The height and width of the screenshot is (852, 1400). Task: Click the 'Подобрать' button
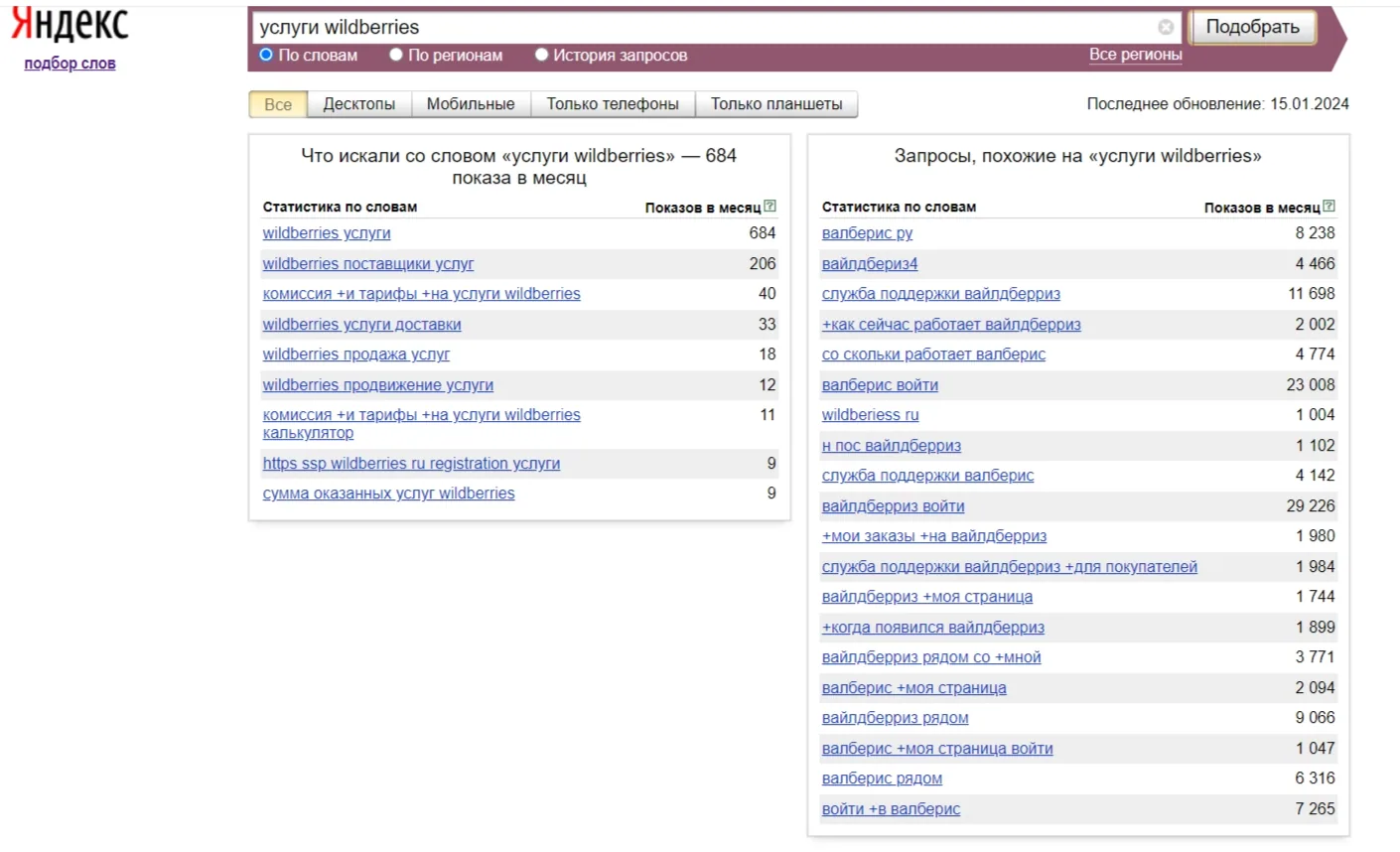click(x=1252, y=27)
